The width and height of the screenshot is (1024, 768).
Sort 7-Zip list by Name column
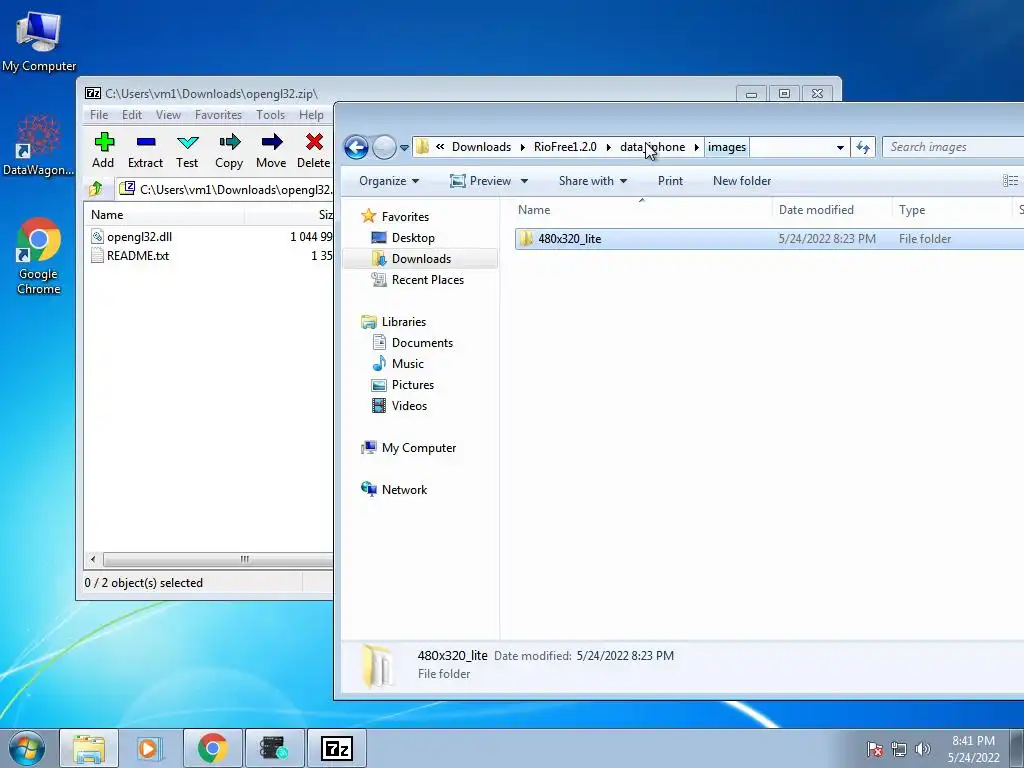click(163, 215)
